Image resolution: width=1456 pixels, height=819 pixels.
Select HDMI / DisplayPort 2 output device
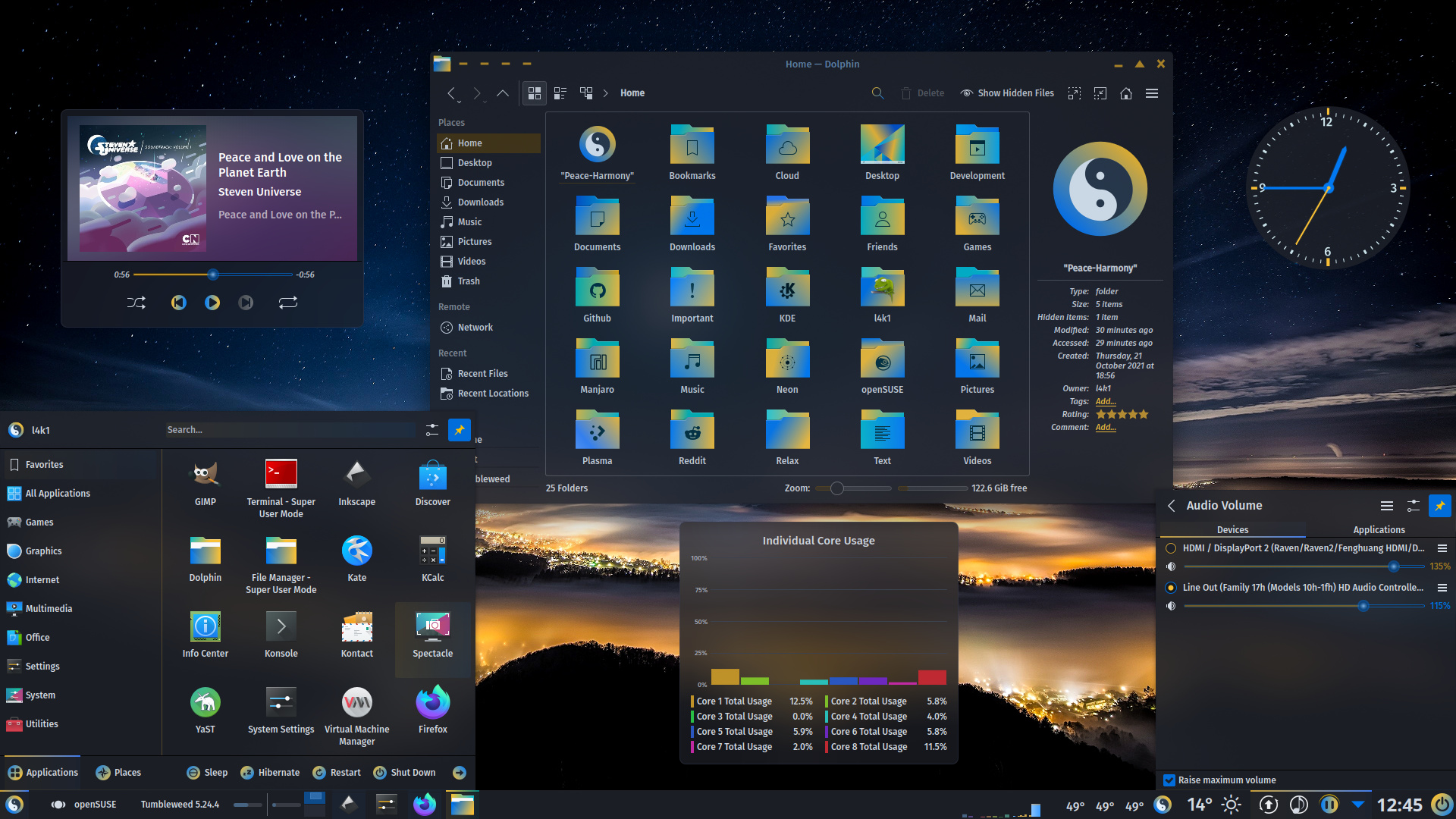tap(1171, 548)
